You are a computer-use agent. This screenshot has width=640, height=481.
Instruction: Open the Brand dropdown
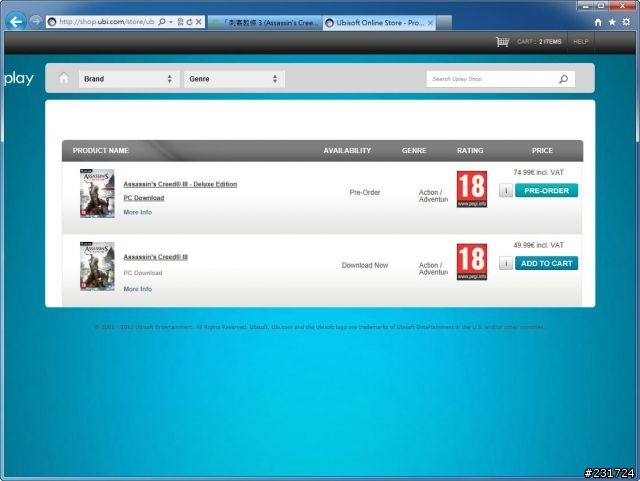point(129,79)
